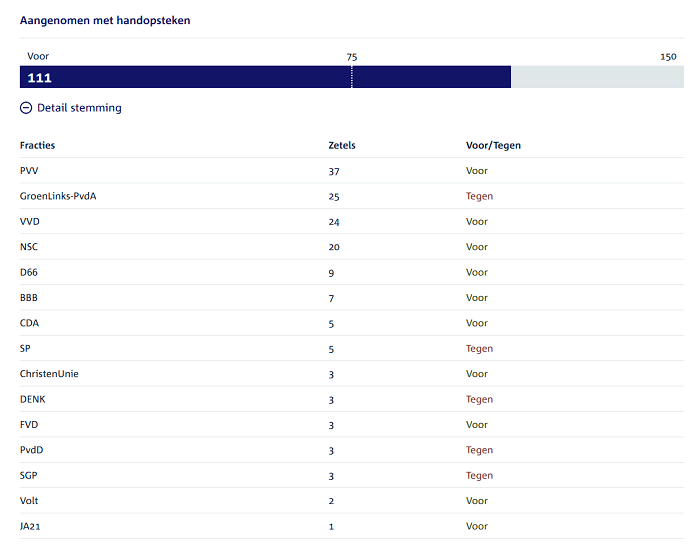Click the seat count 1 for JA21
Image resolution: width=700 pixels, height=553 pixels.
[x=331, y=527]
